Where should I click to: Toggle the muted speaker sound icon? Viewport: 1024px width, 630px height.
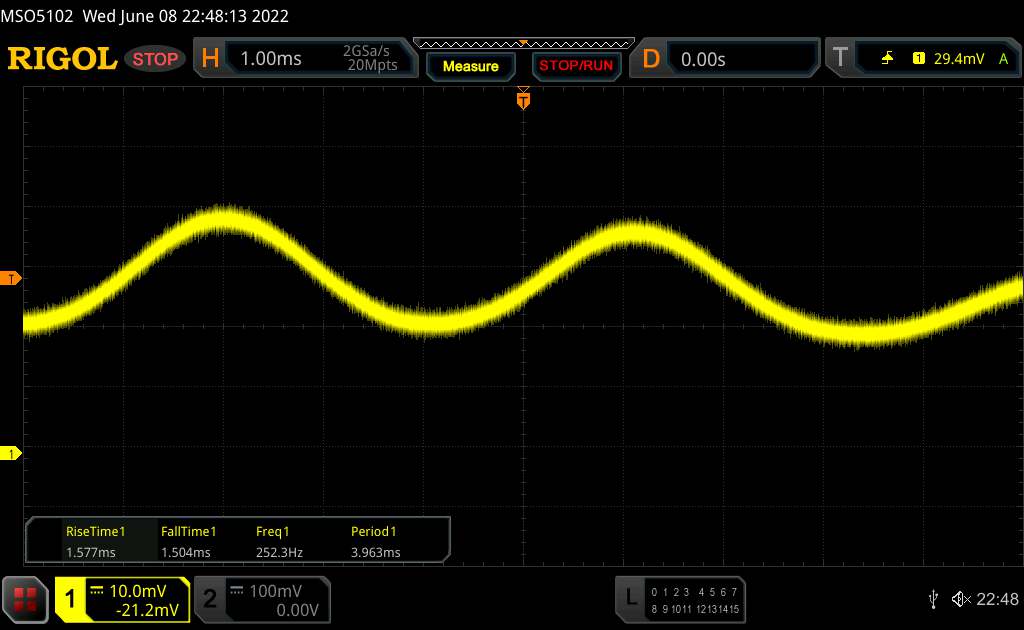pos(960,599)
